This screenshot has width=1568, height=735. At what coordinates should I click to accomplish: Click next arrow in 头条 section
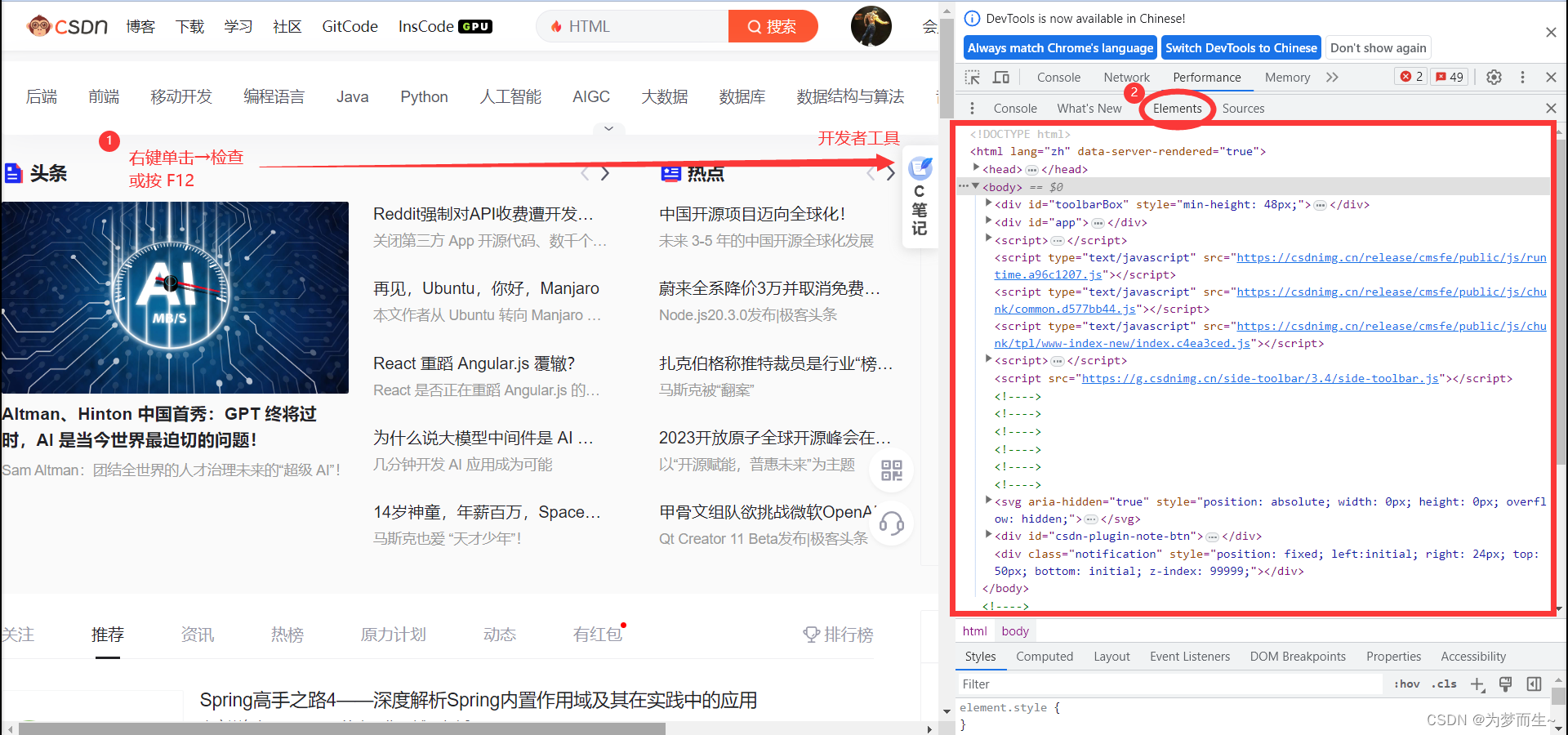coord(605,173)
